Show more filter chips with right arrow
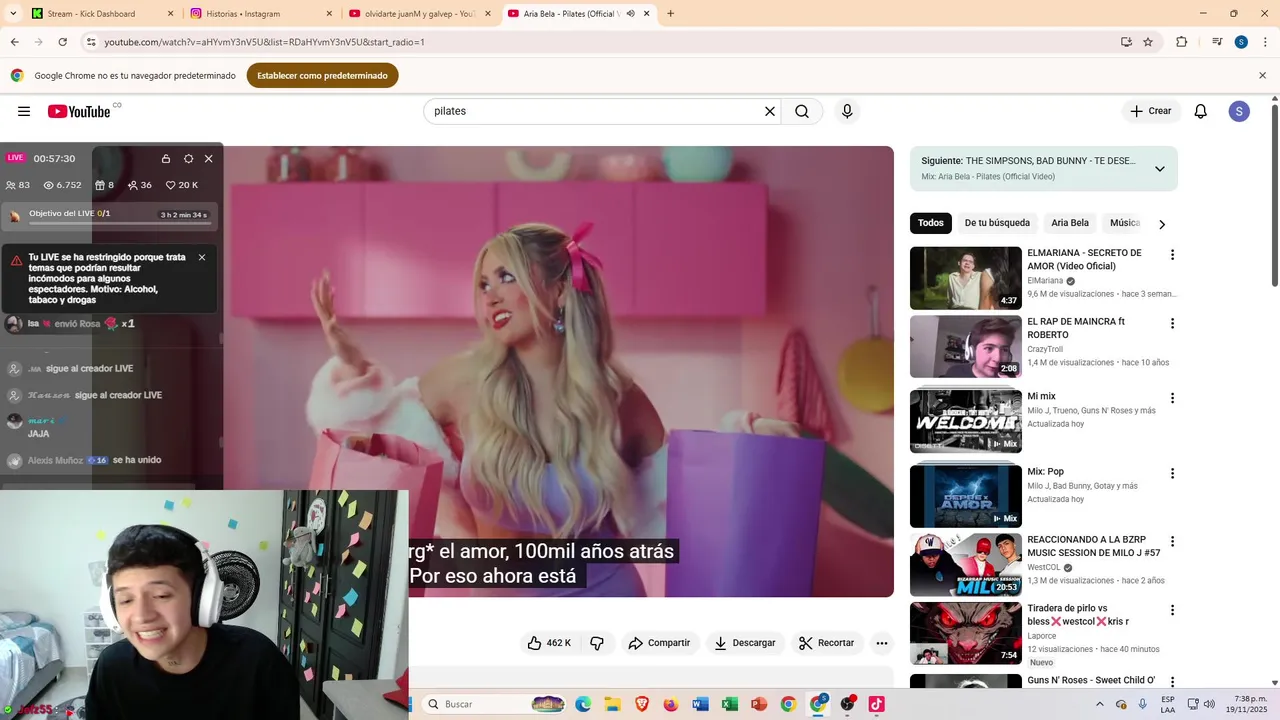The image size is (1280, 720). [1162, 224]
